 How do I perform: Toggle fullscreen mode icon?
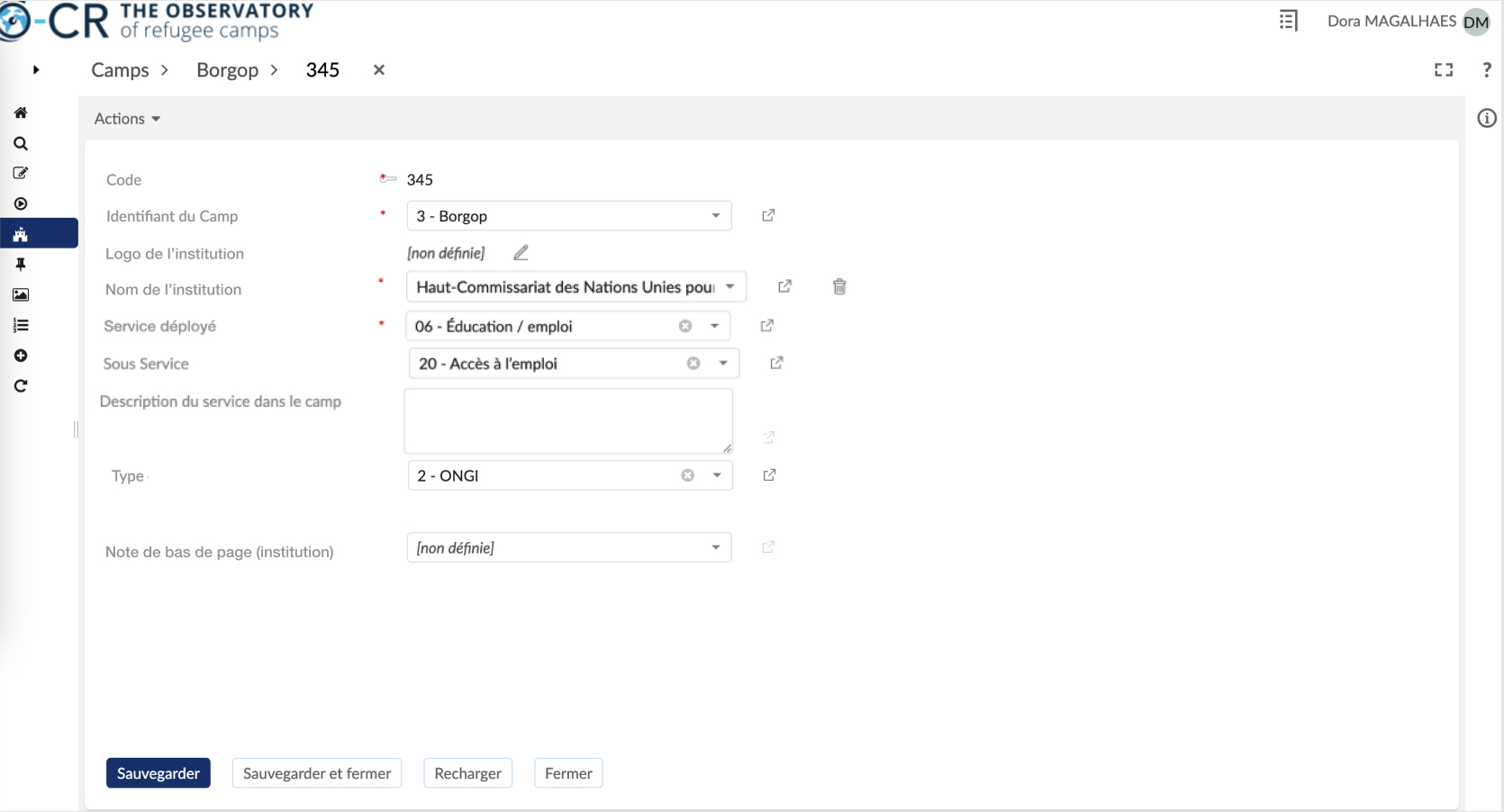click(x=1444, y=69)
